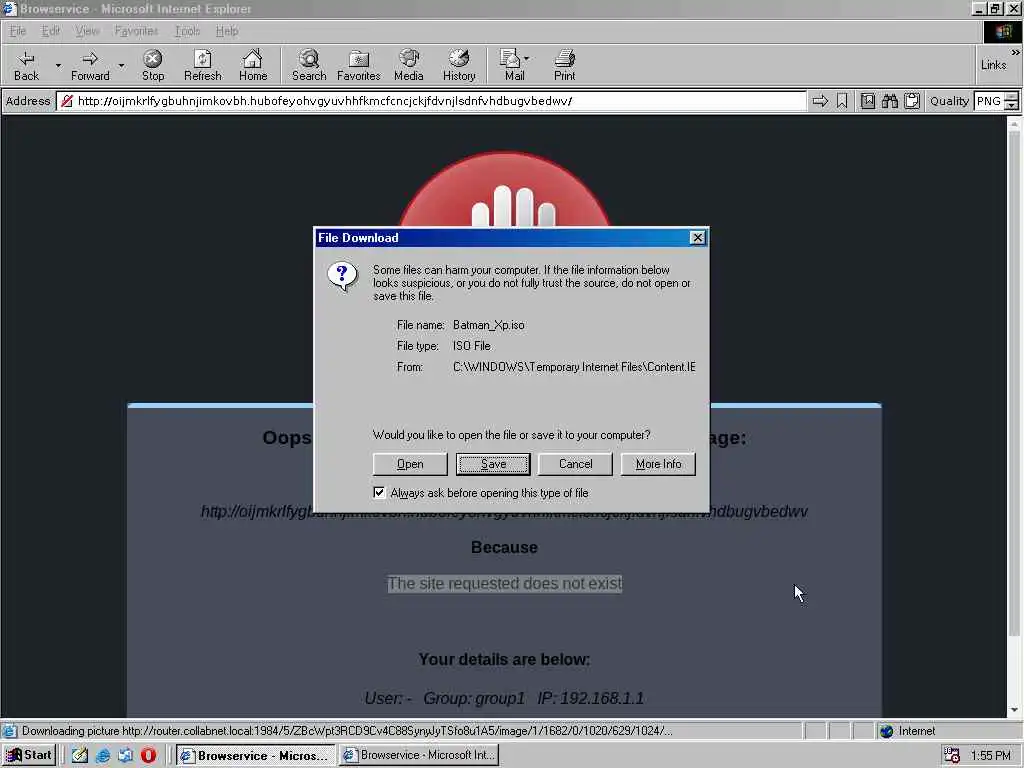Click the bookmarks book icon

868,101
